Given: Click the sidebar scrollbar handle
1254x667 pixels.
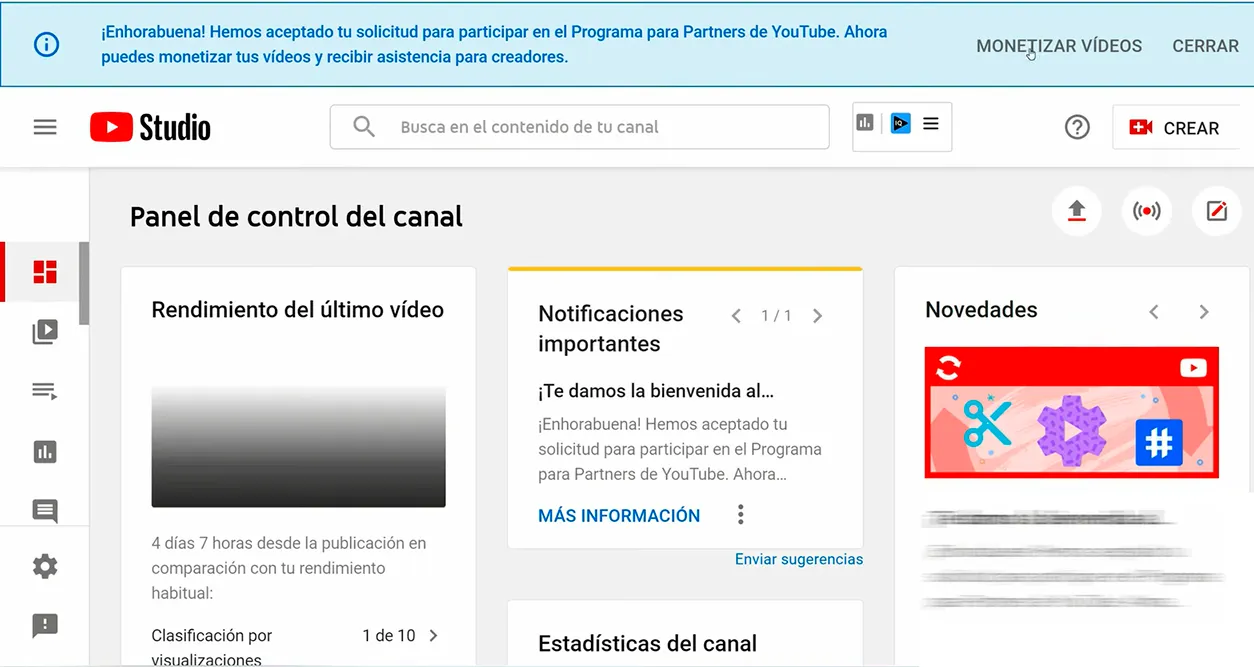Looking at the screenshot, I should click(84, 283).
